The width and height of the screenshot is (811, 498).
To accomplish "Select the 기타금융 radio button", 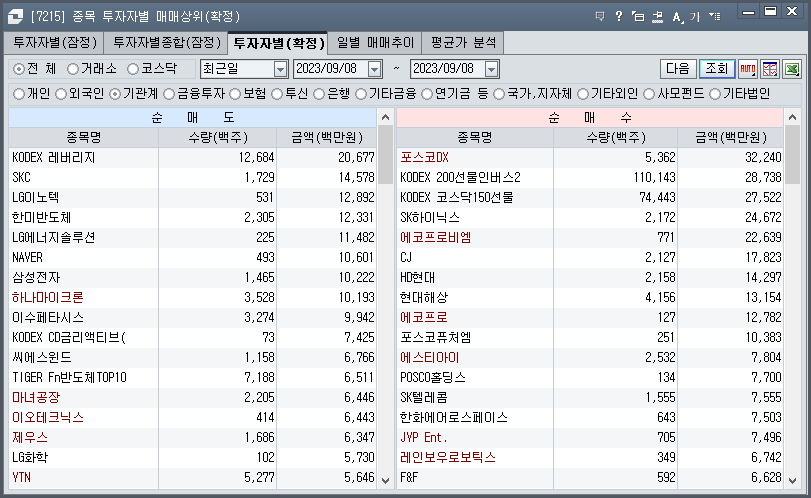I will tap(361, 94).
